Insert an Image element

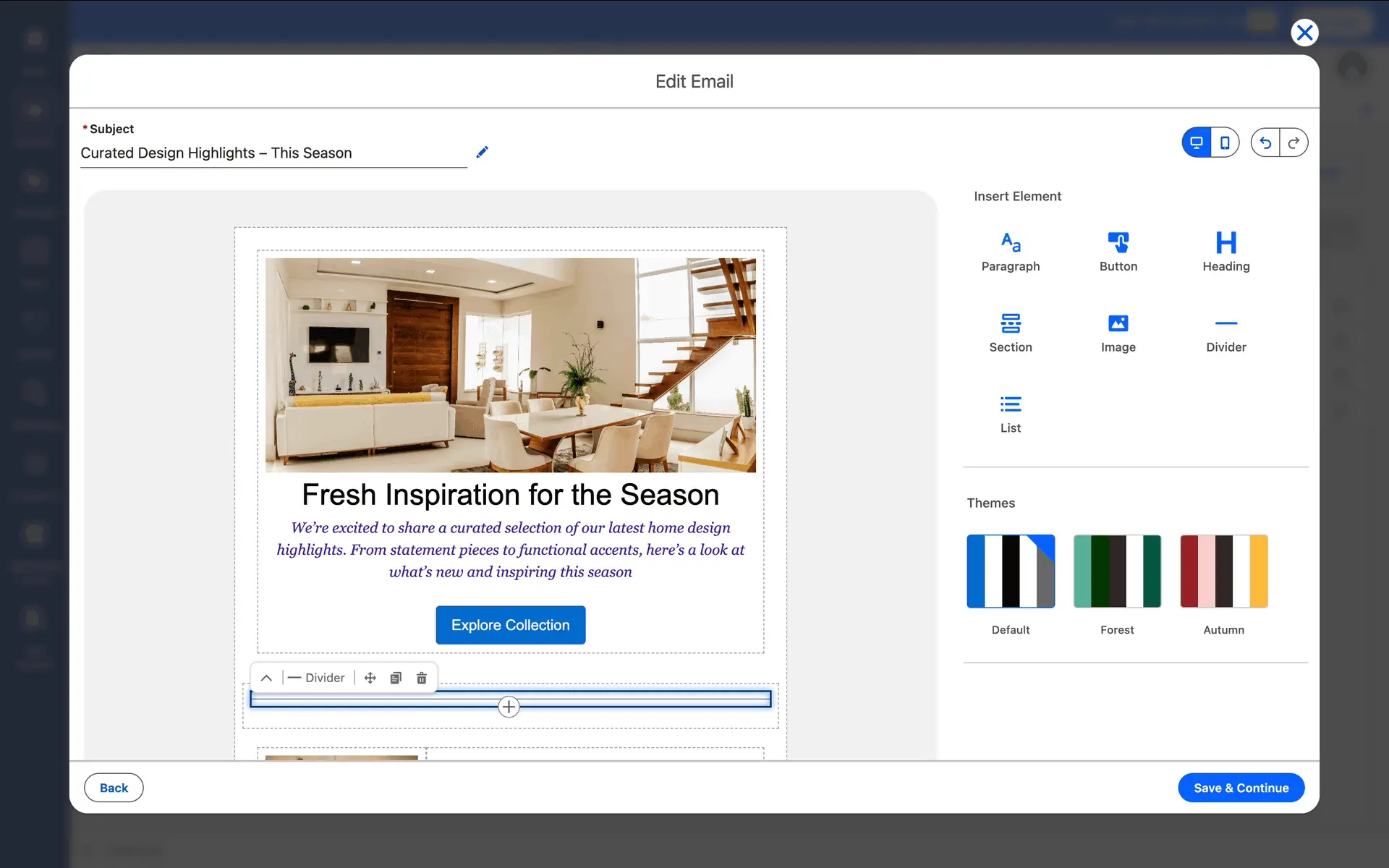(x=1118, y=332)
